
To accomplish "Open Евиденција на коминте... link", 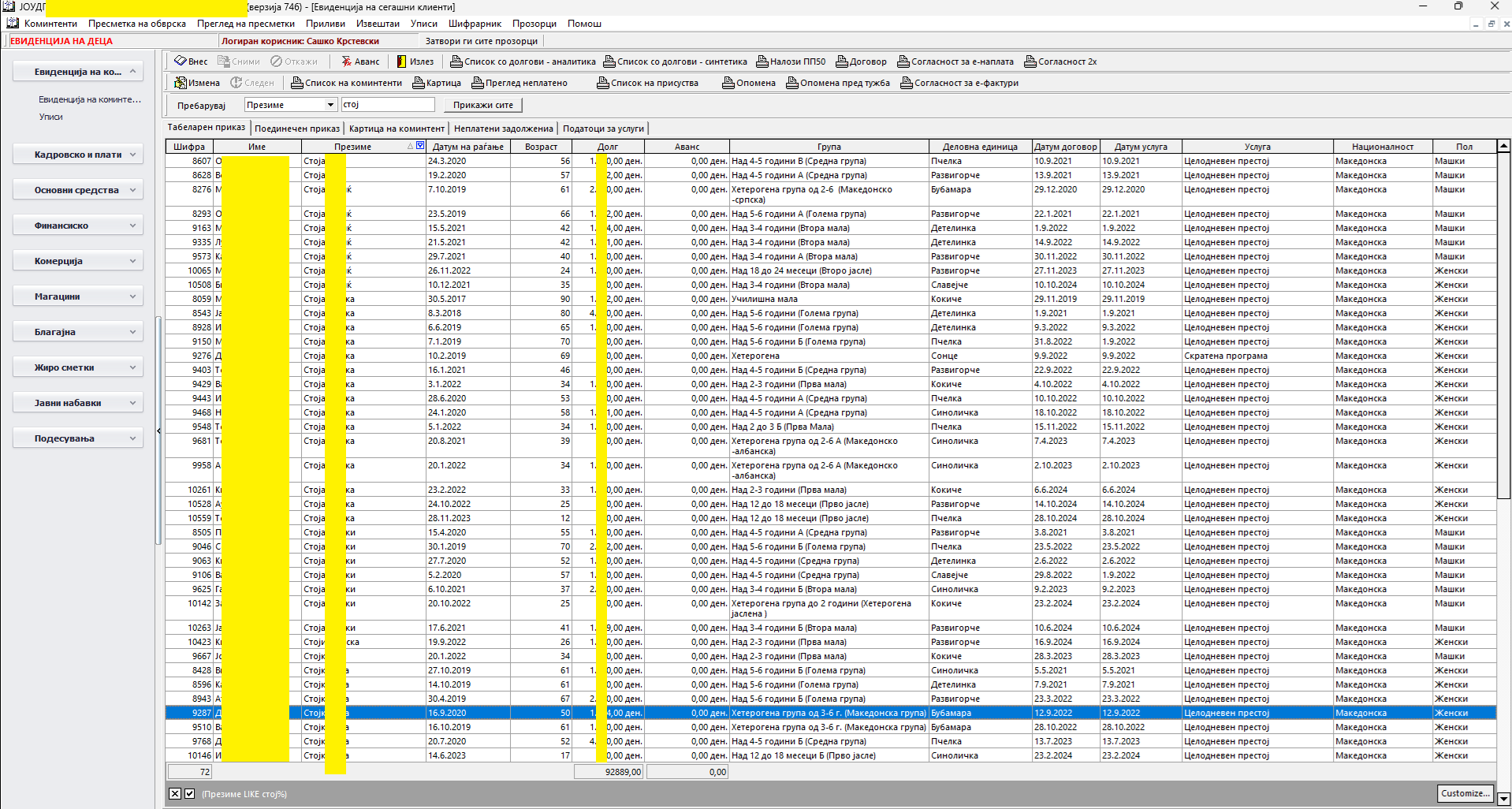I will (x=90, y=99).
